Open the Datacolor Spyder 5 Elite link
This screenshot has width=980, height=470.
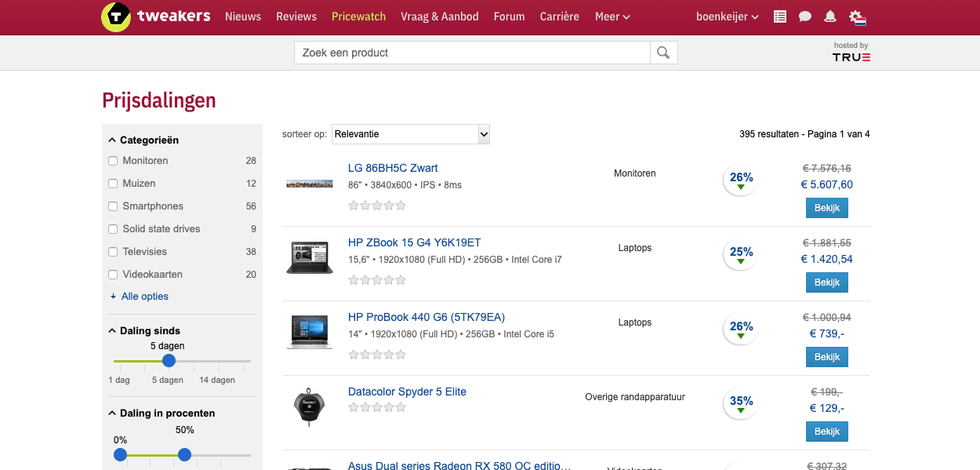tap(407, 392)
